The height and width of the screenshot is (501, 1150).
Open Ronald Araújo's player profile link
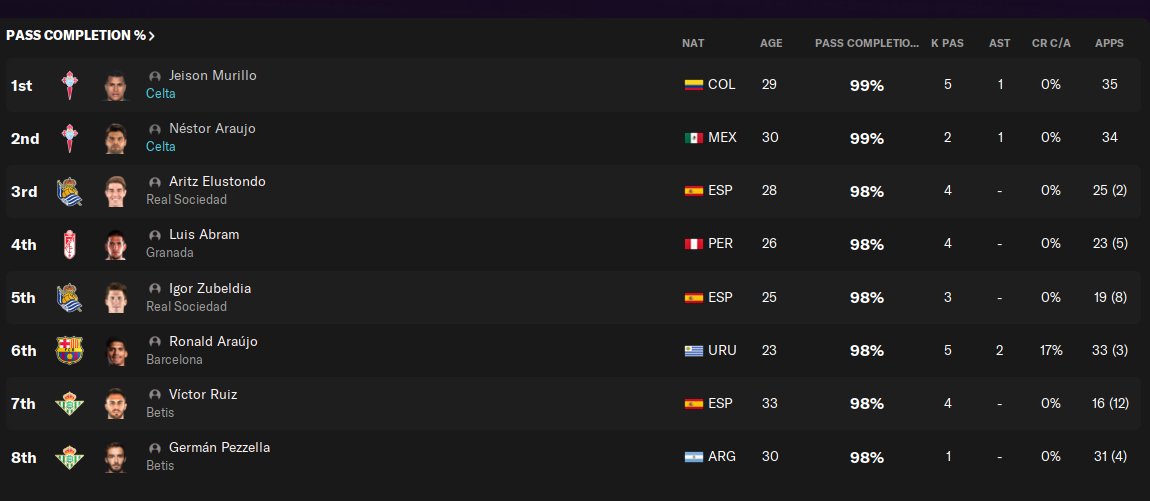213,341
